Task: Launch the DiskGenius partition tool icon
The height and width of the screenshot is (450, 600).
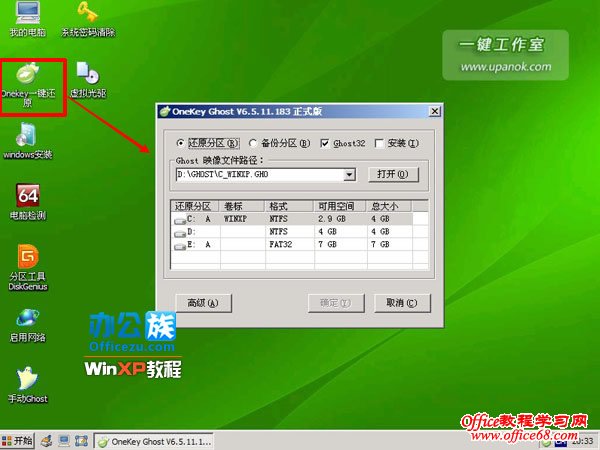Action: pyautogui.click(x=28, y=267)
